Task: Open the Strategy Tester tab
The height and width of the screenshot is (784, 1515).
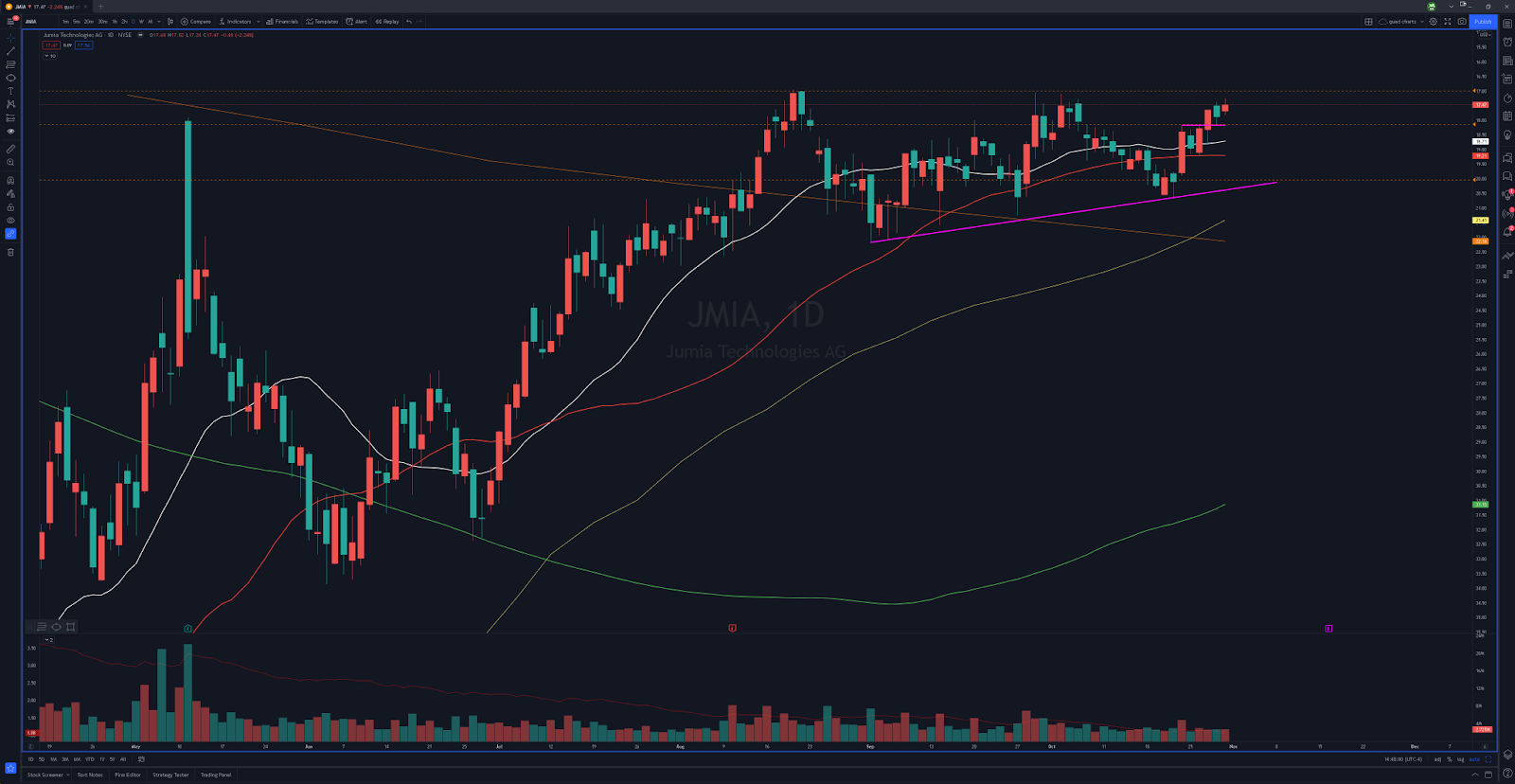Action: [170, 775]
